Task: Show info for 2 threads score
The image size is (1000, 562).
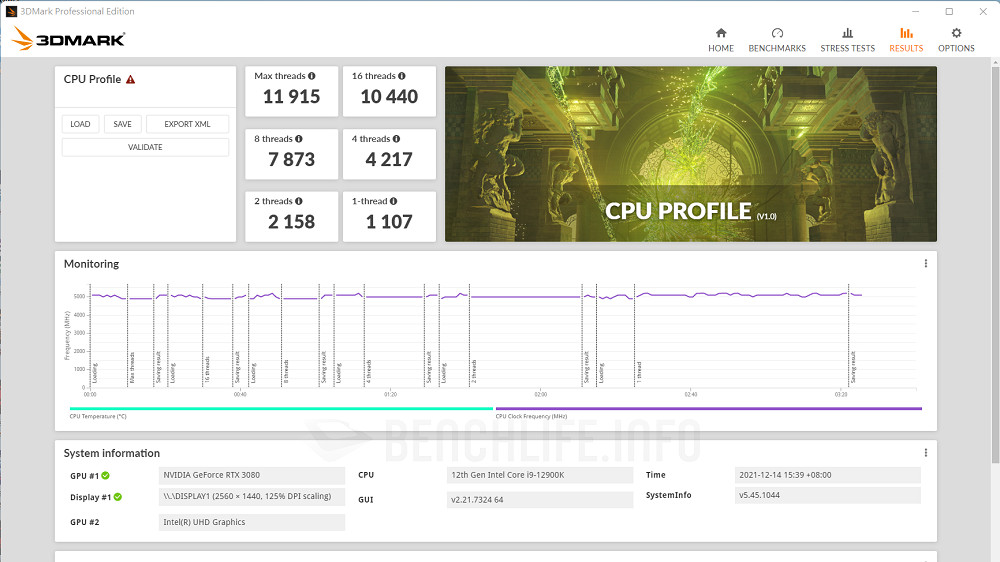Action: (x=298, y=201)
